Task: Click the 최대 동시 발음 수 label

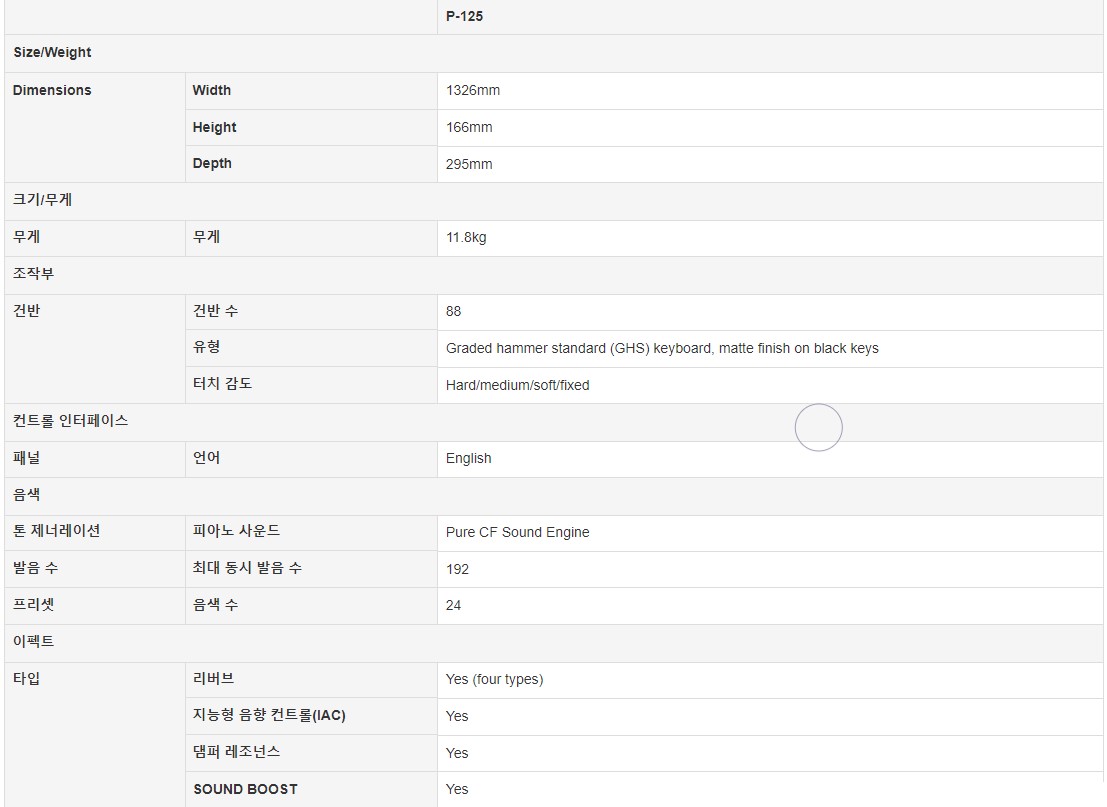Action: [x=247, y=568]
